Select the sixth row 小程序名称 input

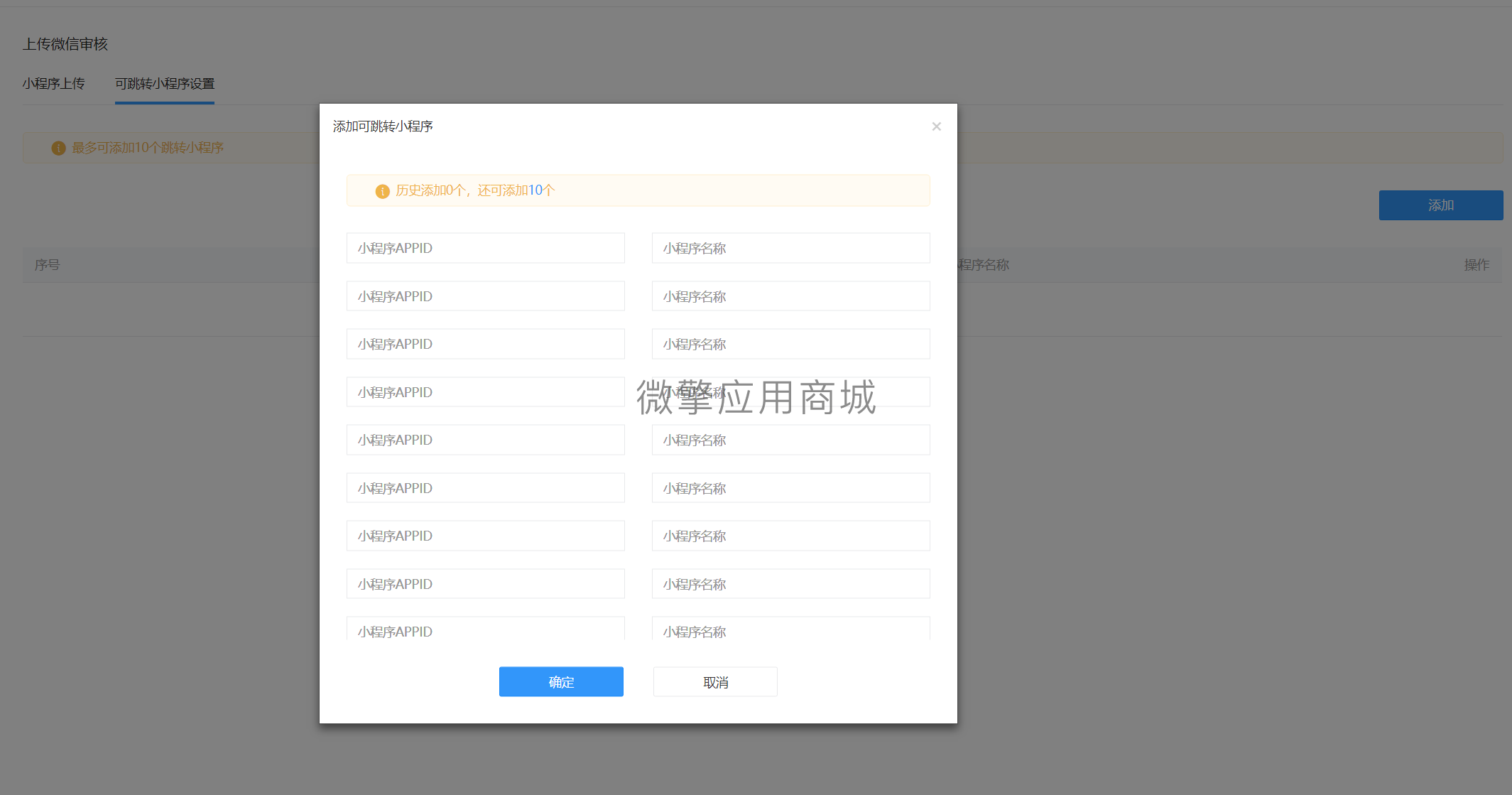[791, 488]
